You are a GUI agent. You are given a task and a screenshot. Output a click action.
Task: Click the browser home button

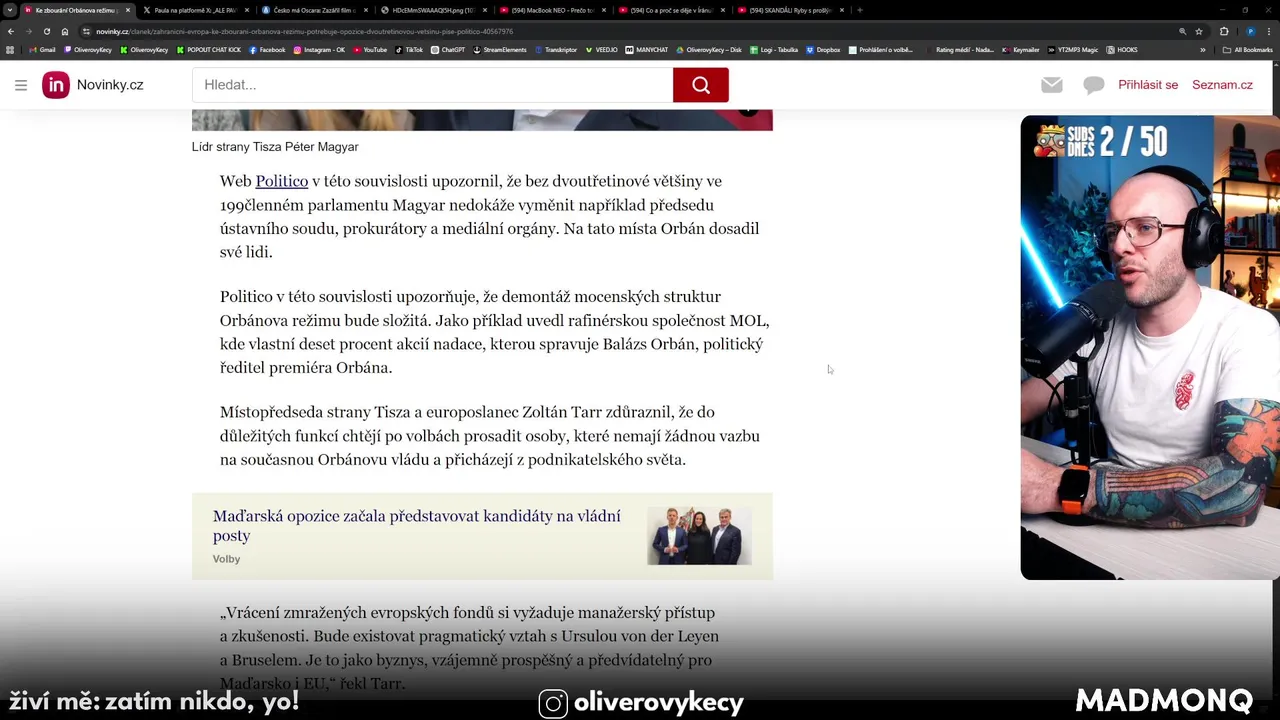pyautogui.click(x=65, y=31)
